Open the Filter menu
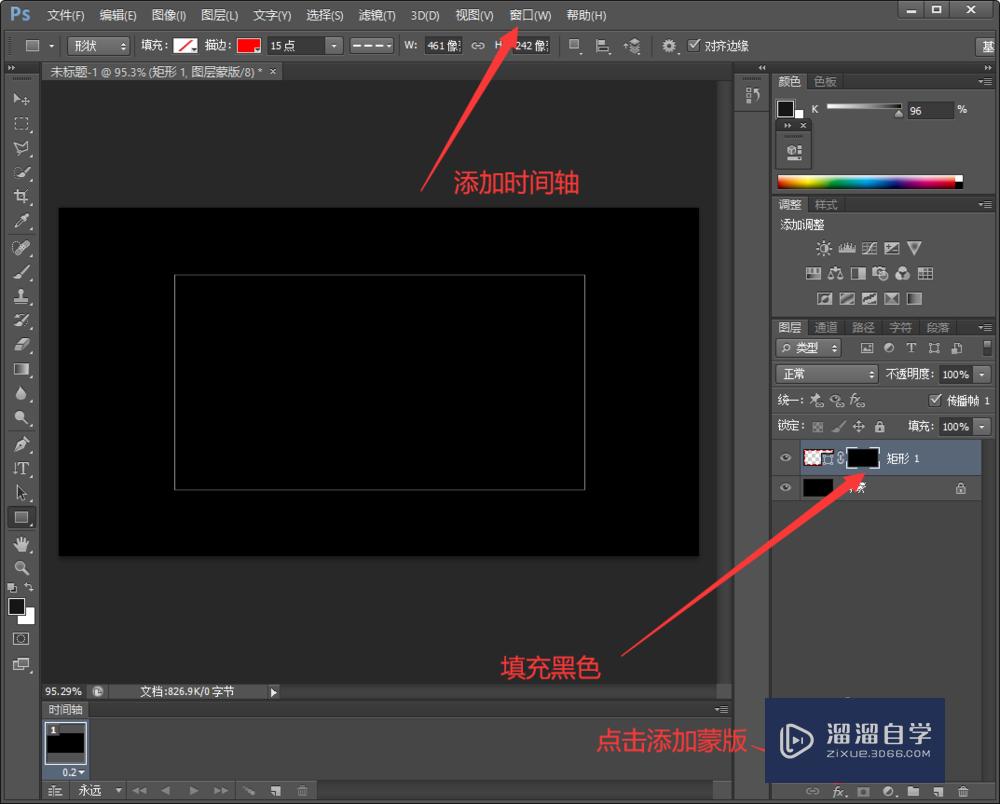1000x804 pixels. coord(377,15)
